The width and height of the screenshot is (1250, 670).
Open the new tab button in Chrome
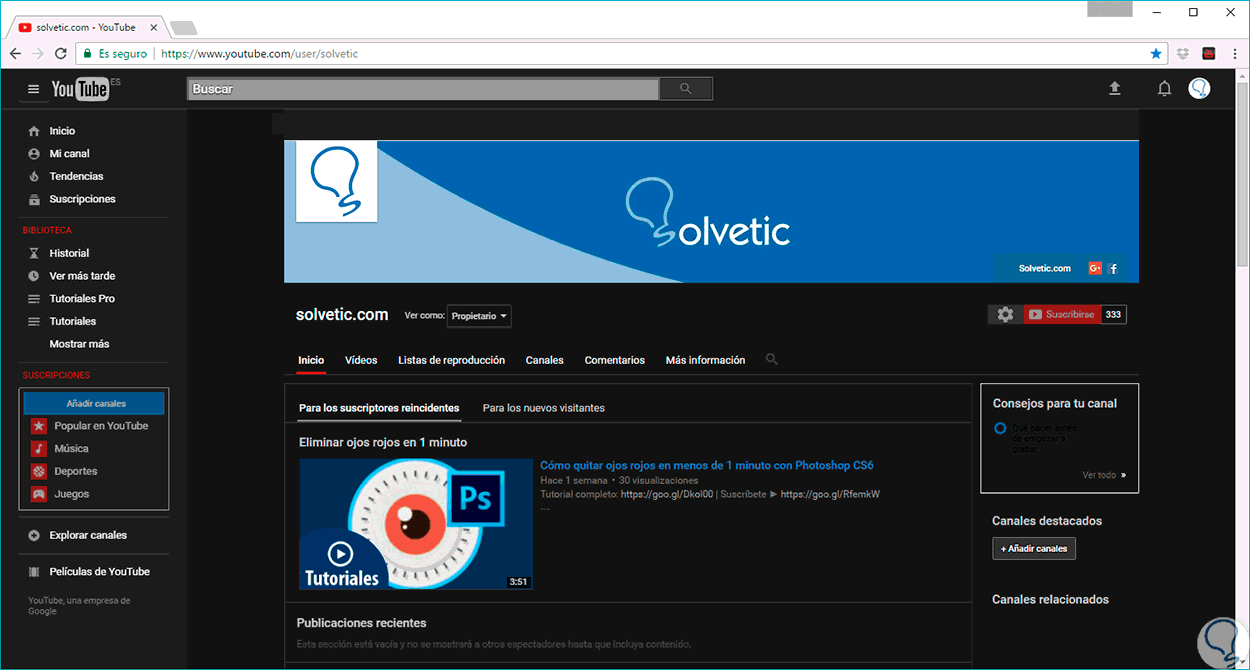click(x=183, y=27)
